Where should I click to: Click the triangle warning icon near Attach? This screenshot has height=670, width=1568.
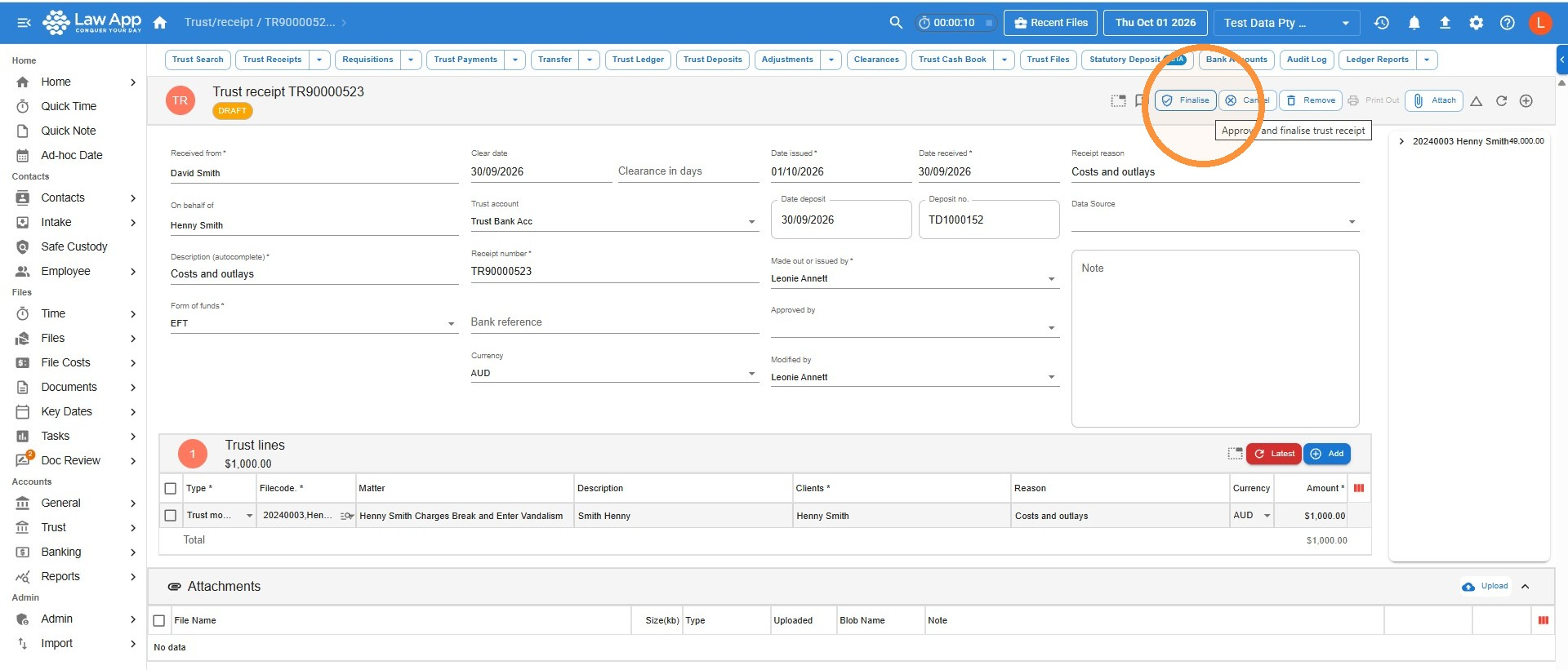click(1477, 101)
